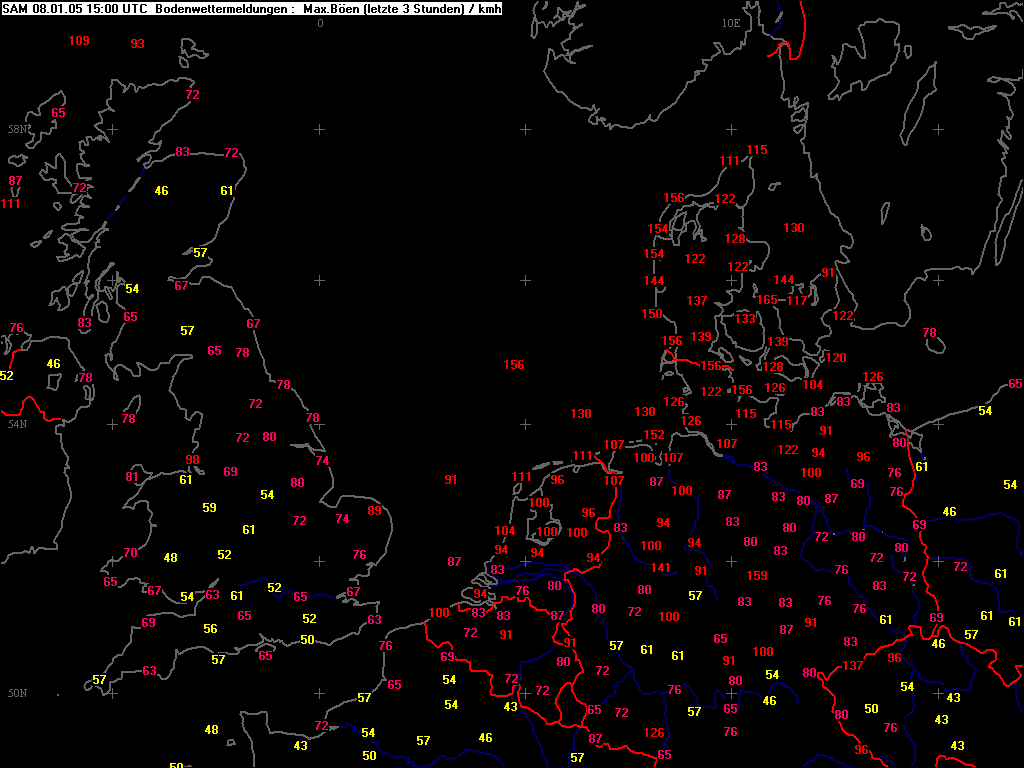Select the 165 km/h gust reading
Image resolution: width=1024 pixels, height=768 pixels.
(767, 300)
